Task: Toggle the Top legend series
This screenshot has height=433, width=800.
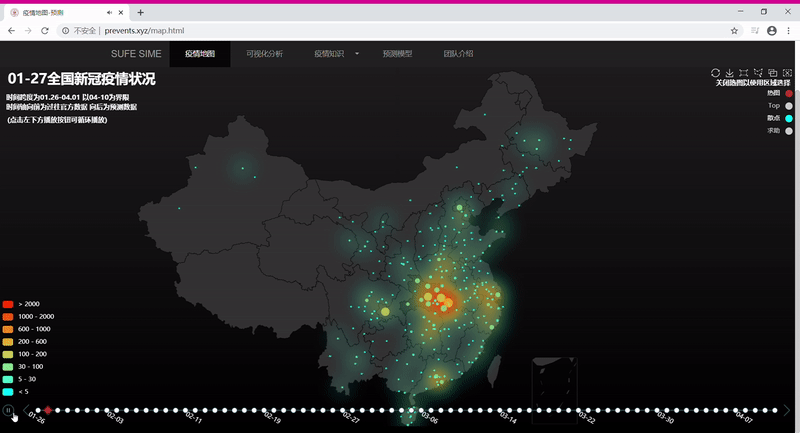Action: tap(788, 105)
